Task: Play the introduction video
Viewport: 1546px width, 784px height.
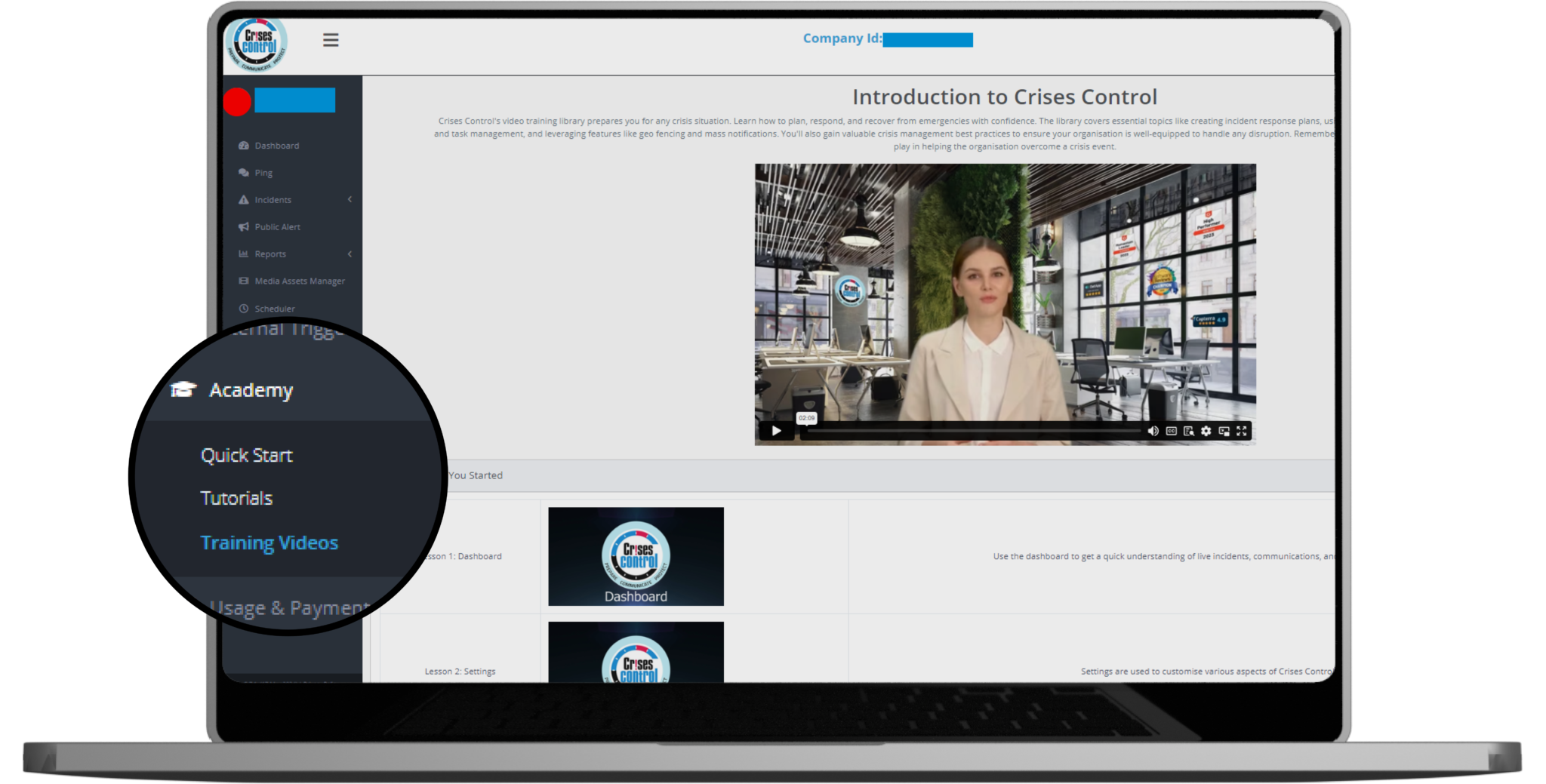Action: (x=776, y=431)
